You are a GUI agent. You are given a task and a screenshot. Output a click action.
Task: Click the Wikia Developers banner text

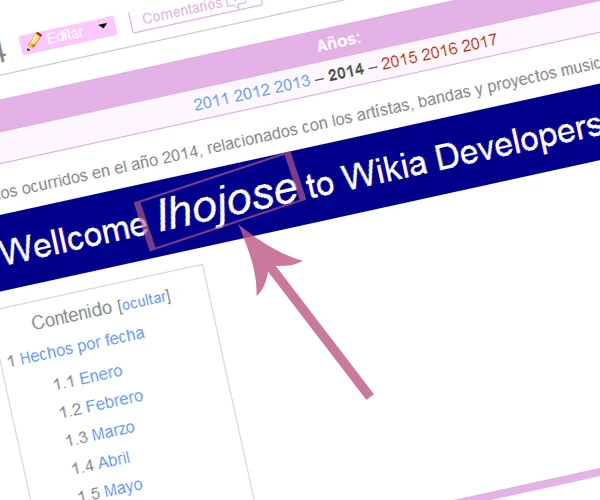[x=471, y=155]
